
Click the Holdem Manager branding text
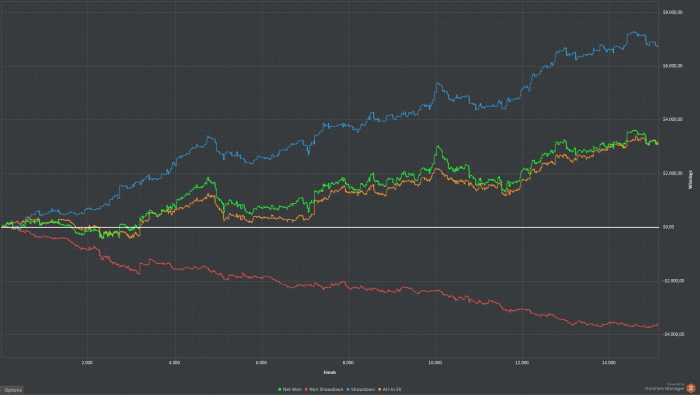664,388
